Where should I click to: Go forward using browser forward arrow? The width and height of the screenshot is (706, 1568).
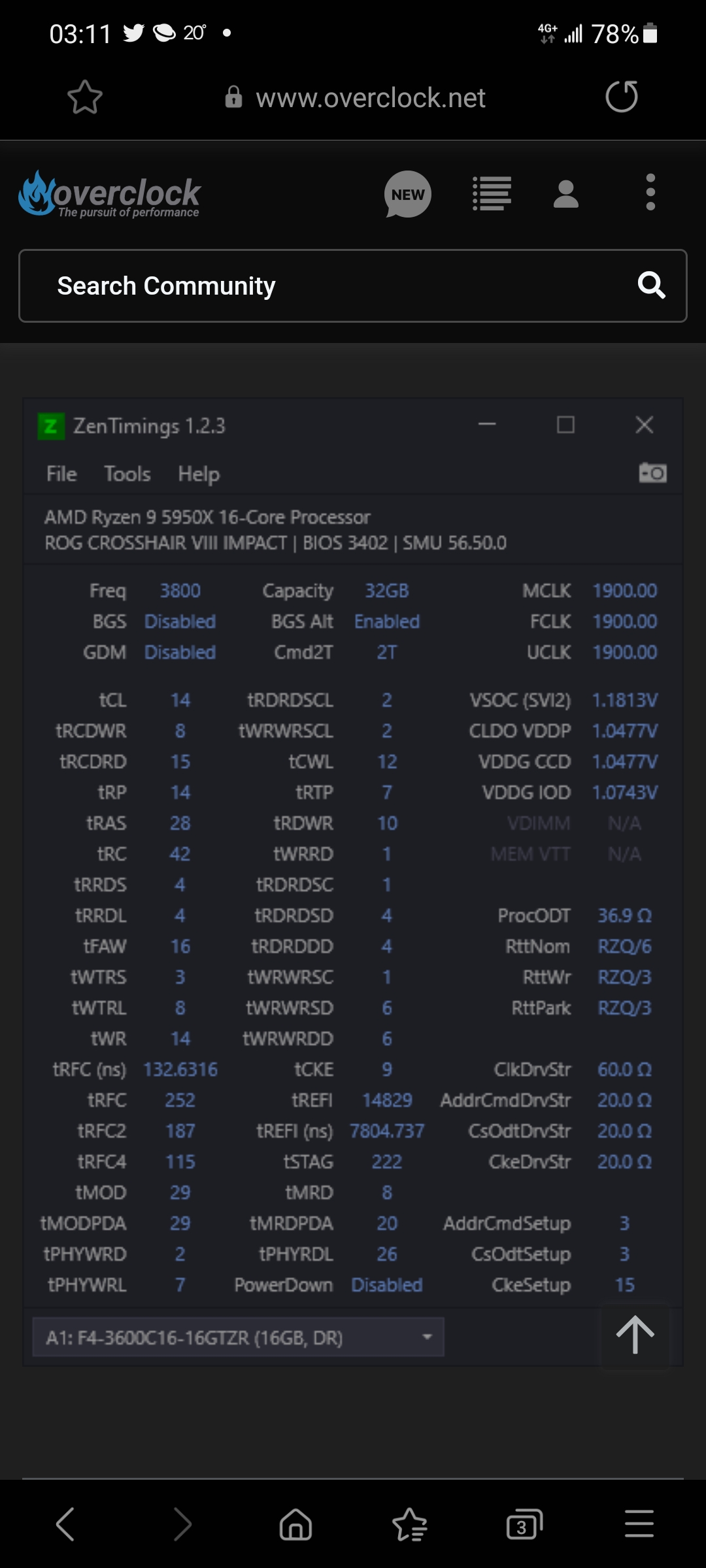pos(183,1524)
